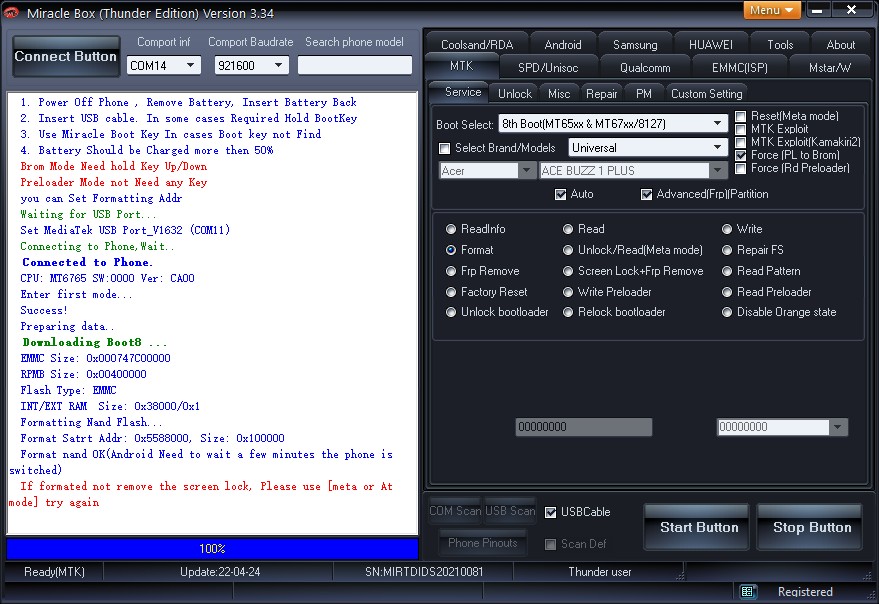Switch to the Mstar/W tab
Screen dimensions: 879x604
pos(830,68)
